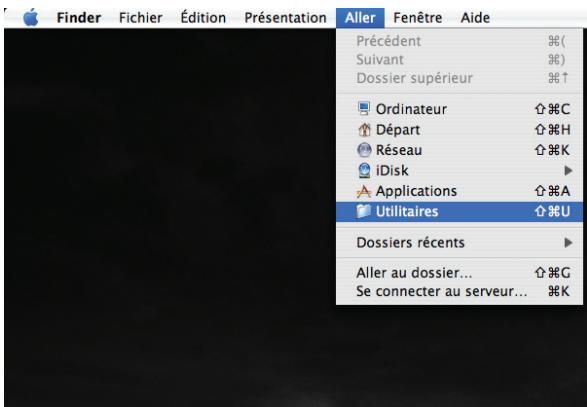The image size is (587, 407).
Task: Open the Finder menu
Action: click(79, 18)
